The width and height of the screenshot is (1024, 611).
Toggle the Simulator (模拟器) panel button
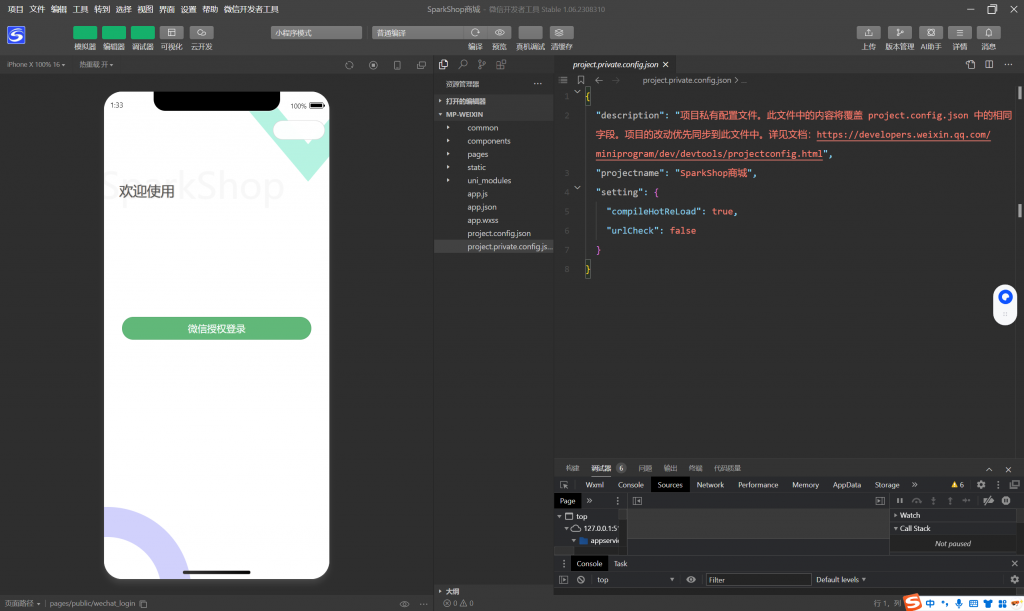click(x=85, y=33)
